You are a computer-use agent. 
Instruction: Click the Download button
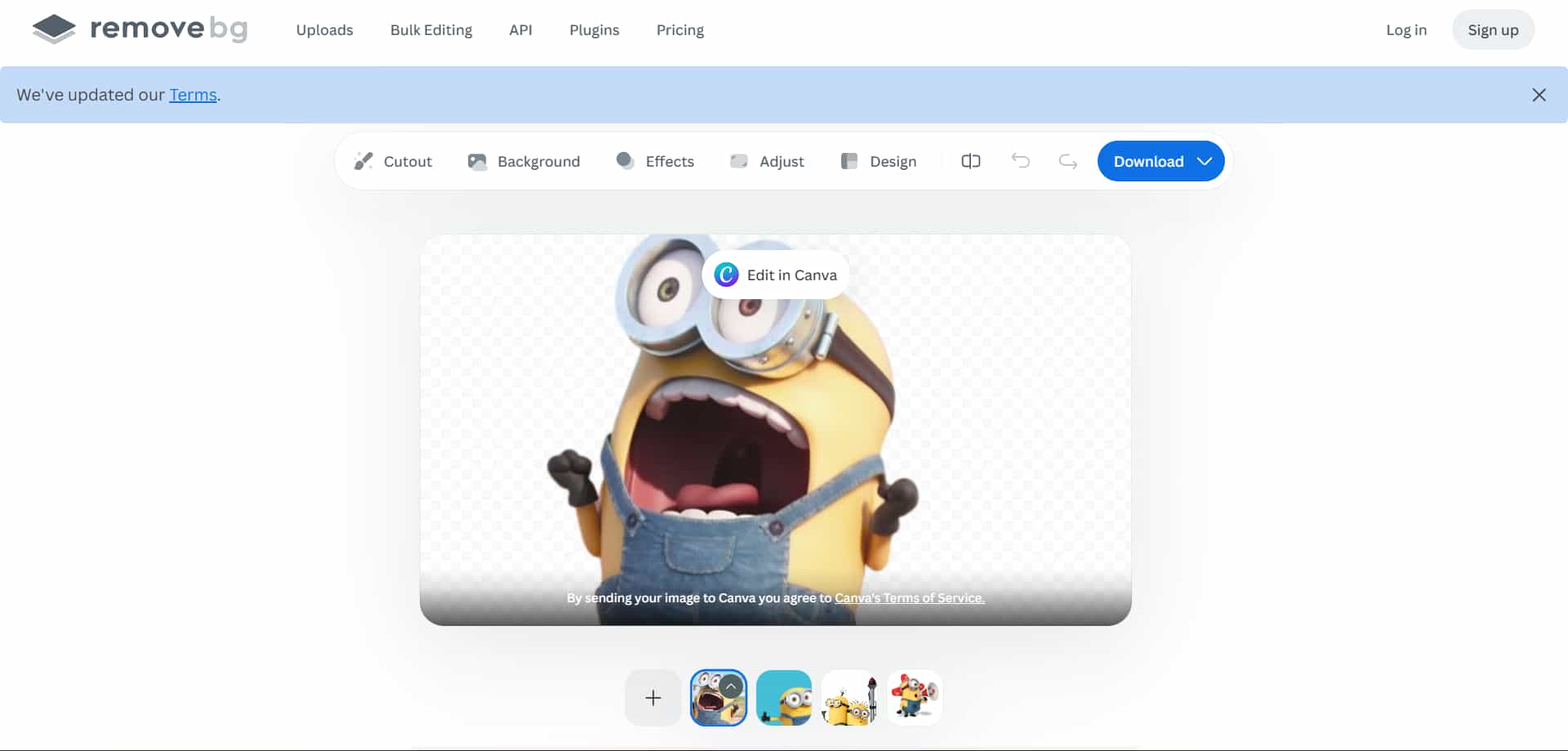point(1160,161)
